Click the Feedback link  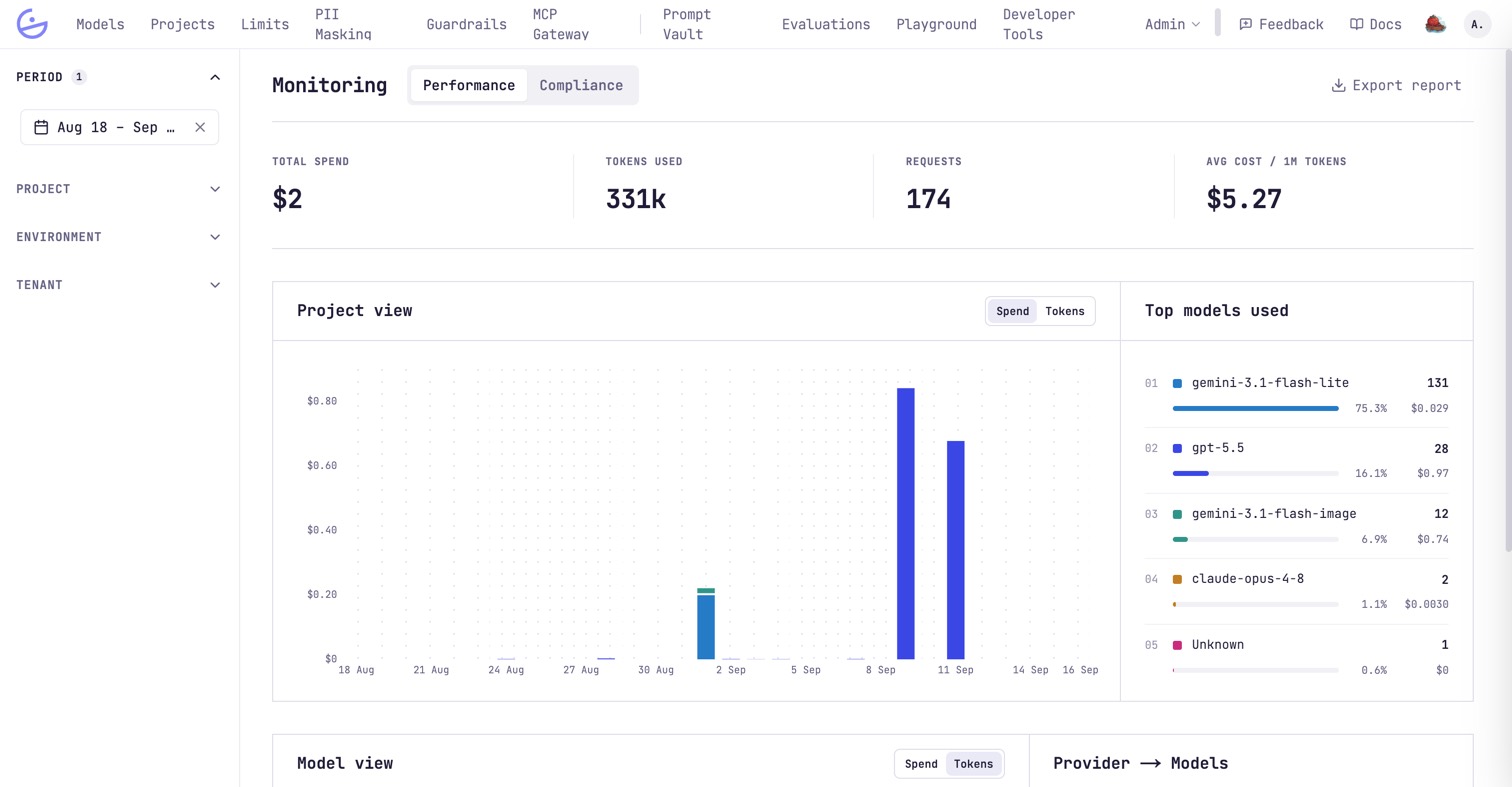click(x=1281, y=24)
